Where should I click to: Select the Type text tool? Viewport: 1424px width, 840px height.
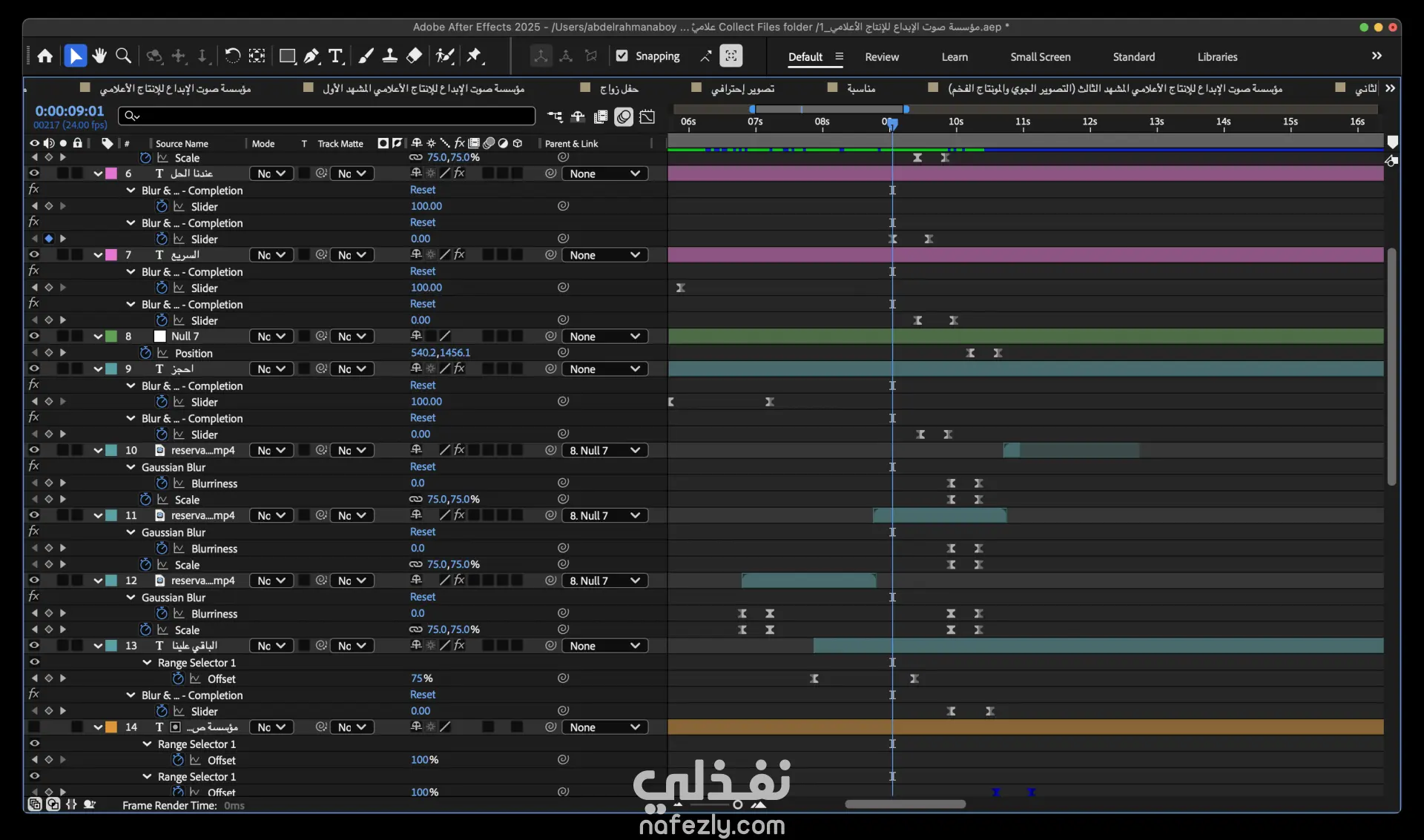pyautogui.click(x=336, y=56)
